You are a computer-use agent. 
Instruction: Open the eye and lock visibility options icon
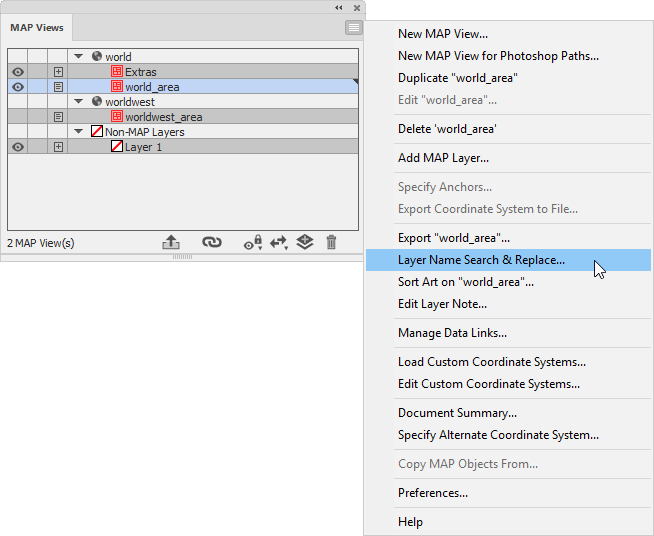[x=253, y=242]
